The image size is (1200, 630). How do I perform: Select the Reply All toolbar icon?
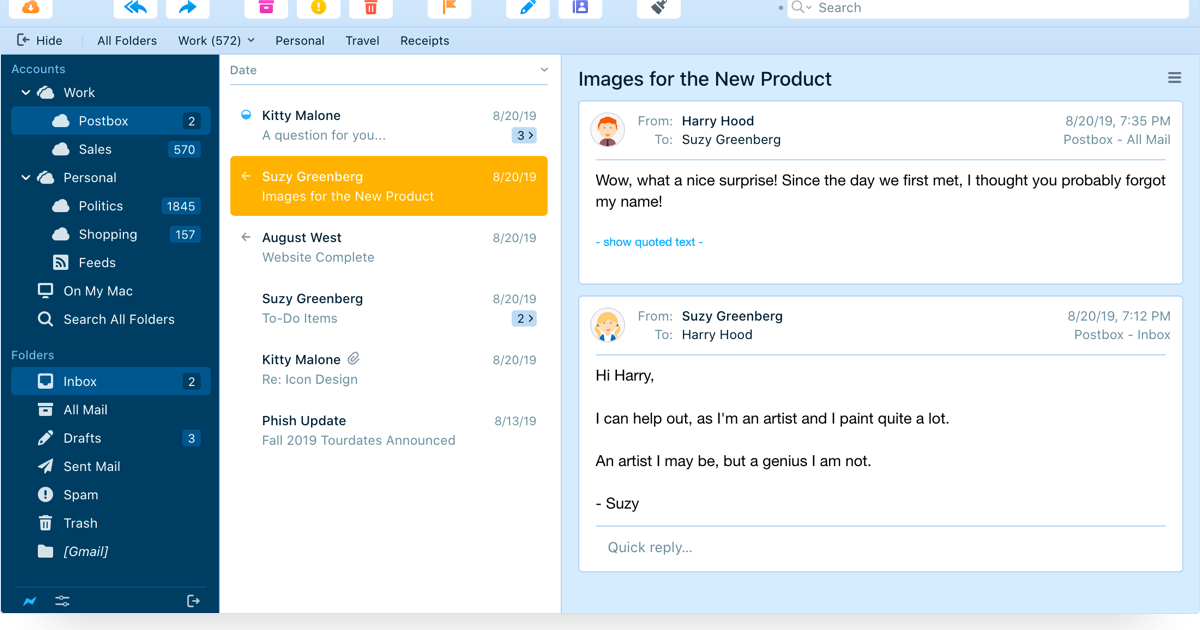[135, 9]
